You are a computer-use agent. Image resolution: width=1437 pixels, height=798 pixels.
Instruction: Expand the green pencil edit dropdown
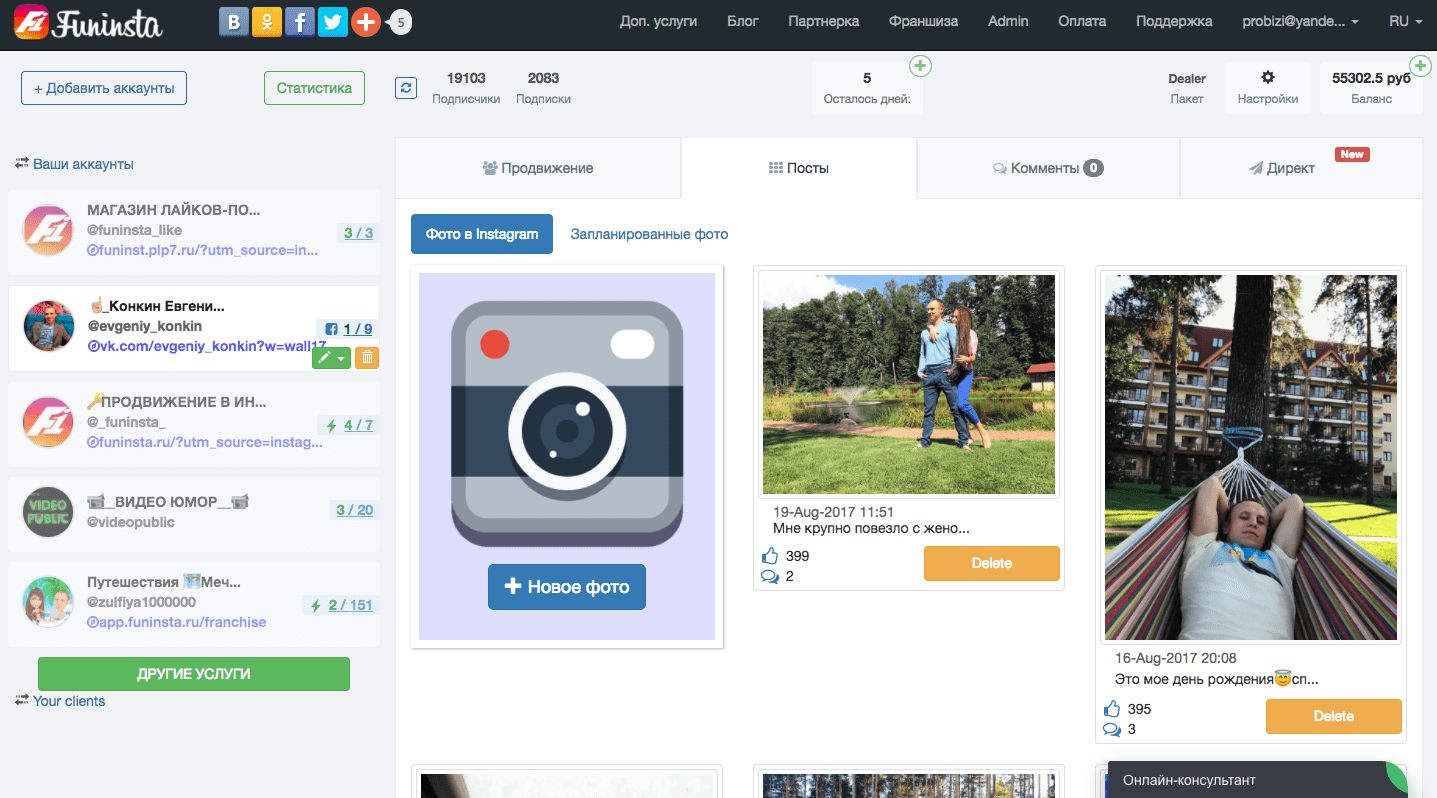click(331, 357)
